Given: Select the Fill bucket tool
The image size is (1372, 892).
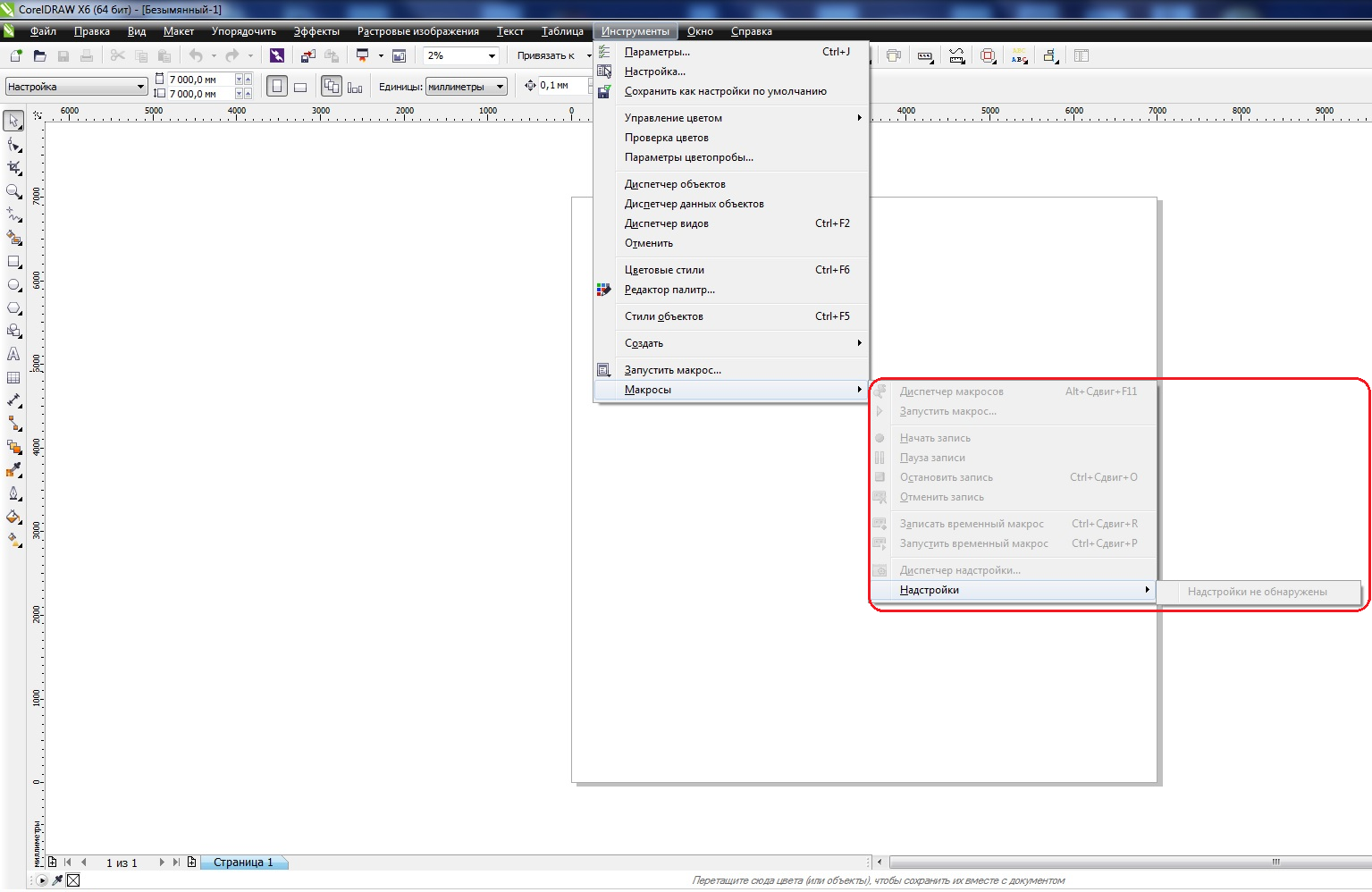Looking at the screenshot, I should coord(14,517).
